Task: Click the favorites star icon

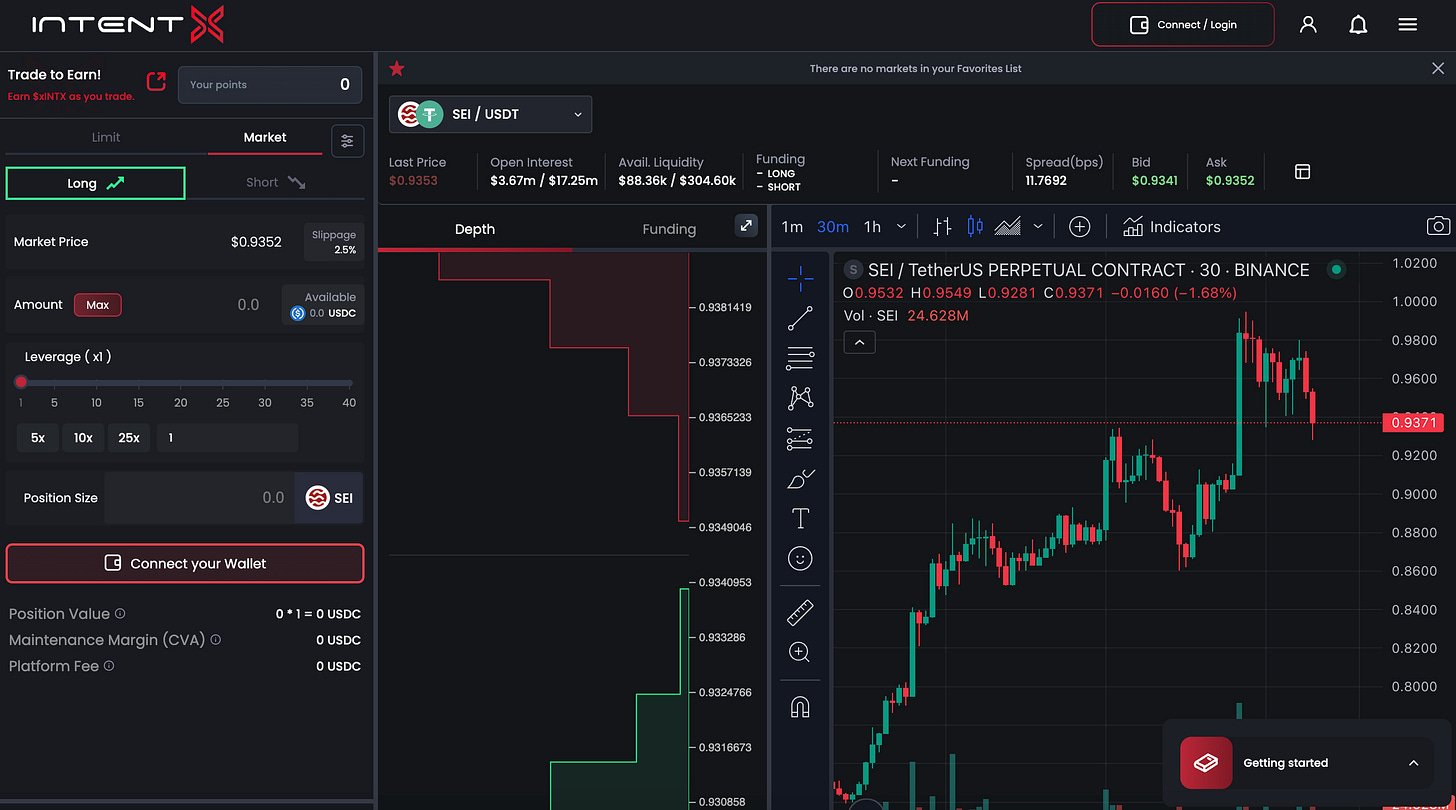Action: tap(397, 68)
